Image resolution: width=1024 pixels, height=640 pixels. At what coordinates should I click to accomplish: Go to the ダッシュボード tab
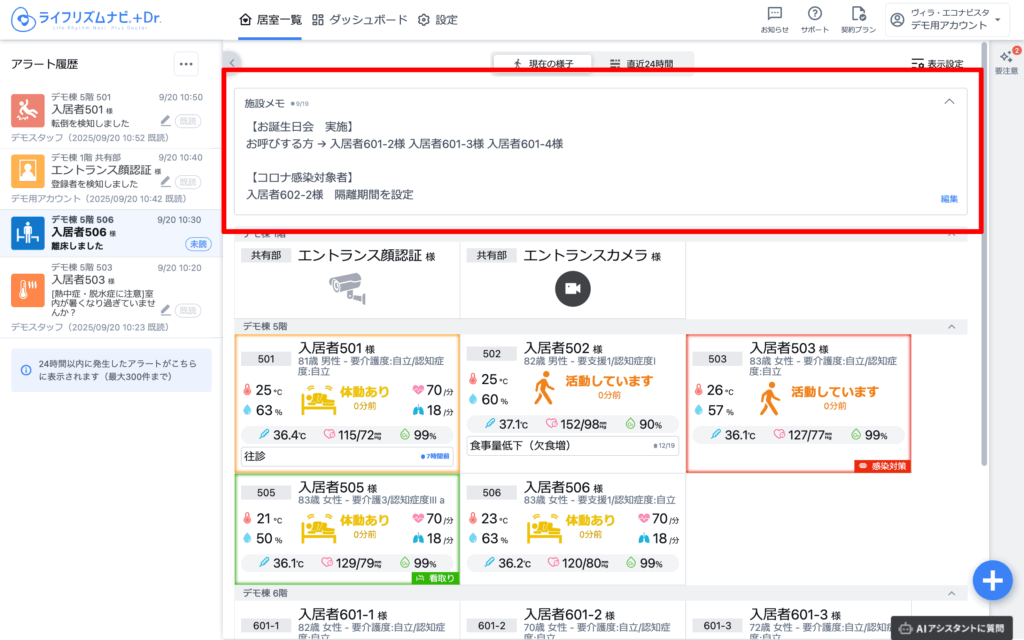pyautogui.click(x=360, y=20)
